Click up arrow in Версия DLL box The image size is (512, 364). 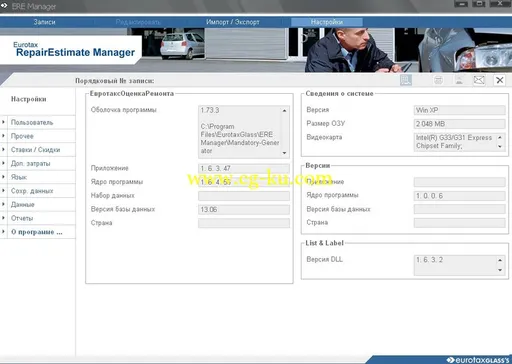(500, 260)
